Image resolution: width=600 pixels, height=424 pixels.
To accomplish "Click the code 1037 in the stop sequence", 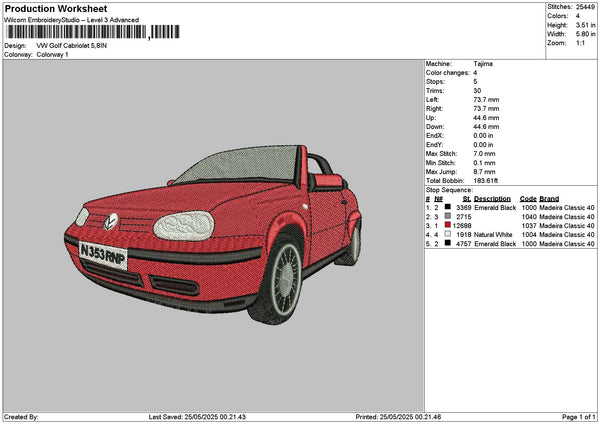I will pos(529,226).
